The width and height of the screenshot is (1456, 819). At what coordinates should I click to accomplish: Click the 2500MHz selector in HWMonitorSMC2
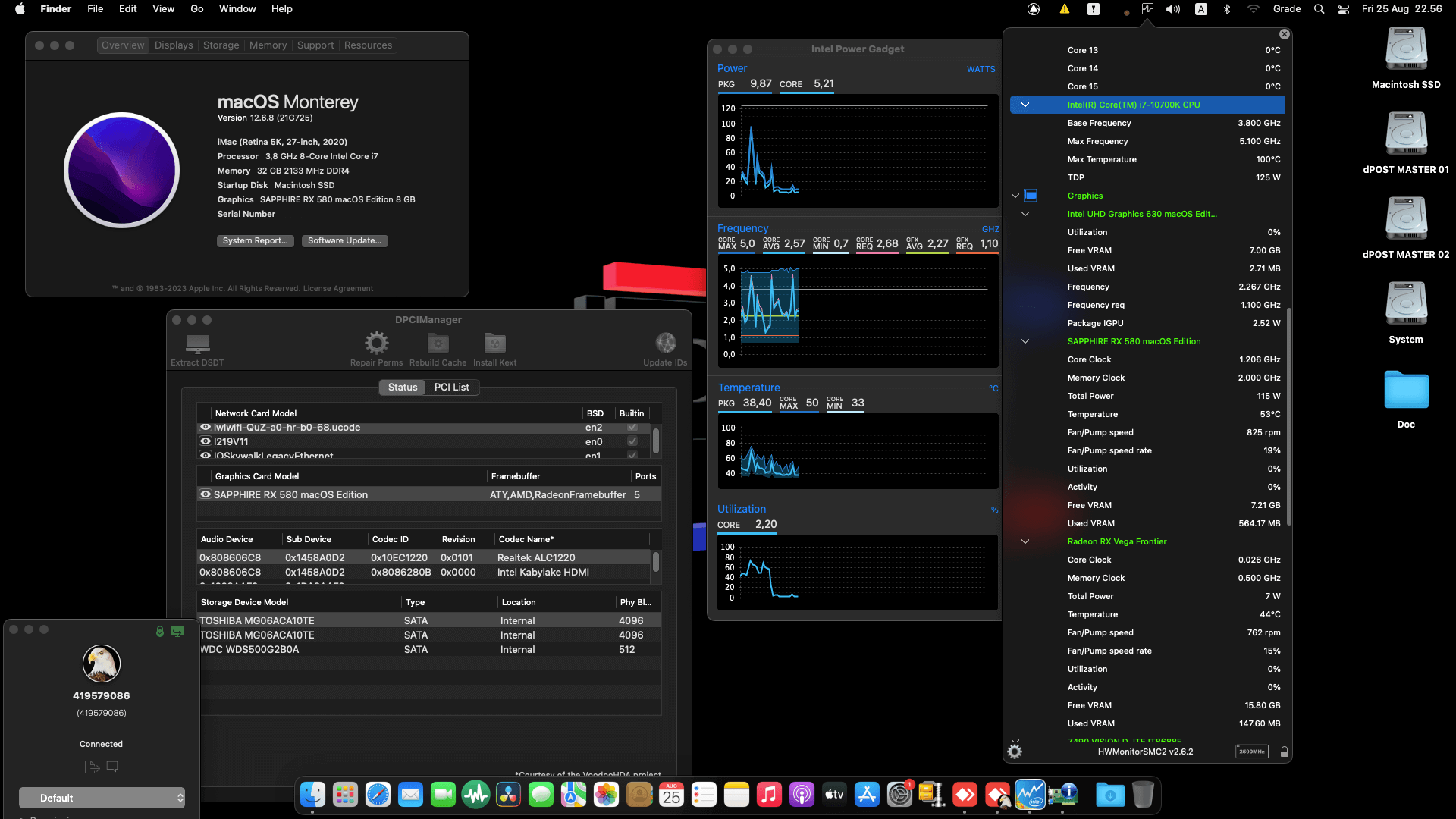click(x=1251, y=752)
